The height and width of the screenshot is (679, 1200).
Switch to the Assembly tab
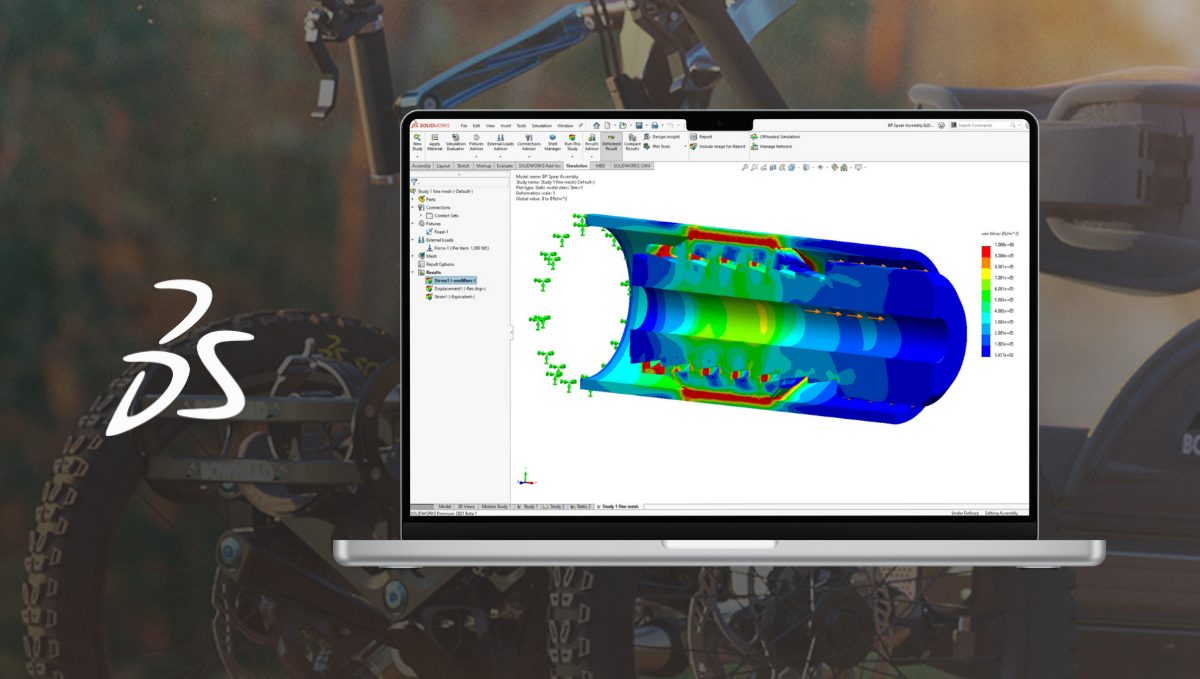[421, 166]
